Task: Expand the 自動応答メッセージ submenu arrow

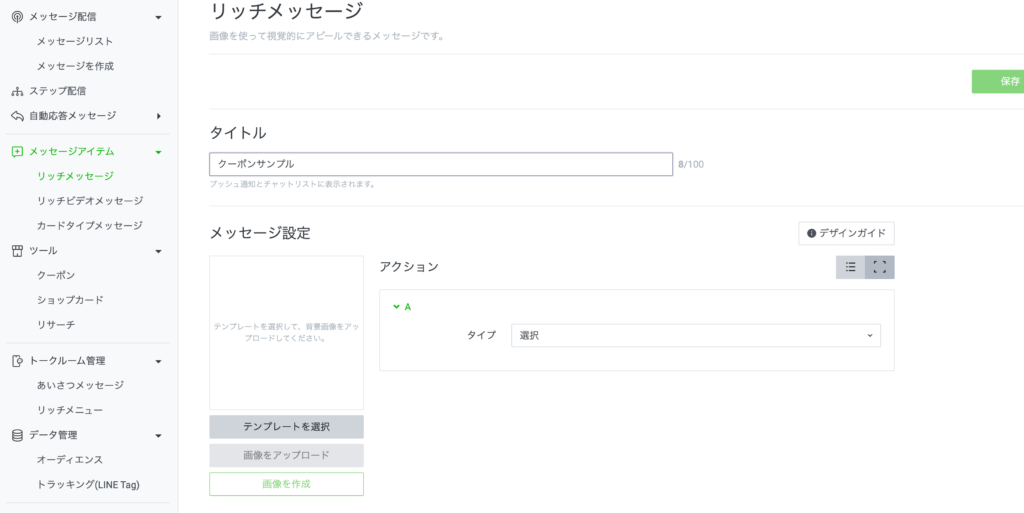Action: click(x=158, y=116)
